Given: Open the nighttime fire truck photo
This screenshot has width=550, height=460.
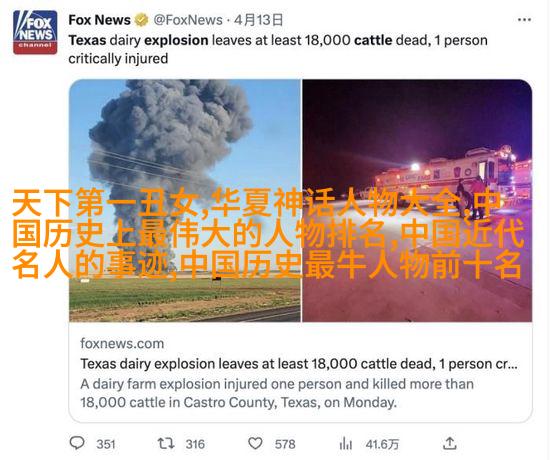Looking at the screenshot, I should coord(417,200).
